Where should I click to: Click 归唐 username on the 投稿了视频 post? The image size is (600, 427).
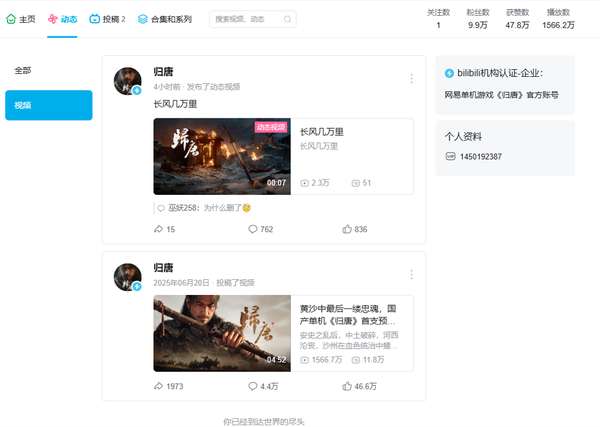163,268
